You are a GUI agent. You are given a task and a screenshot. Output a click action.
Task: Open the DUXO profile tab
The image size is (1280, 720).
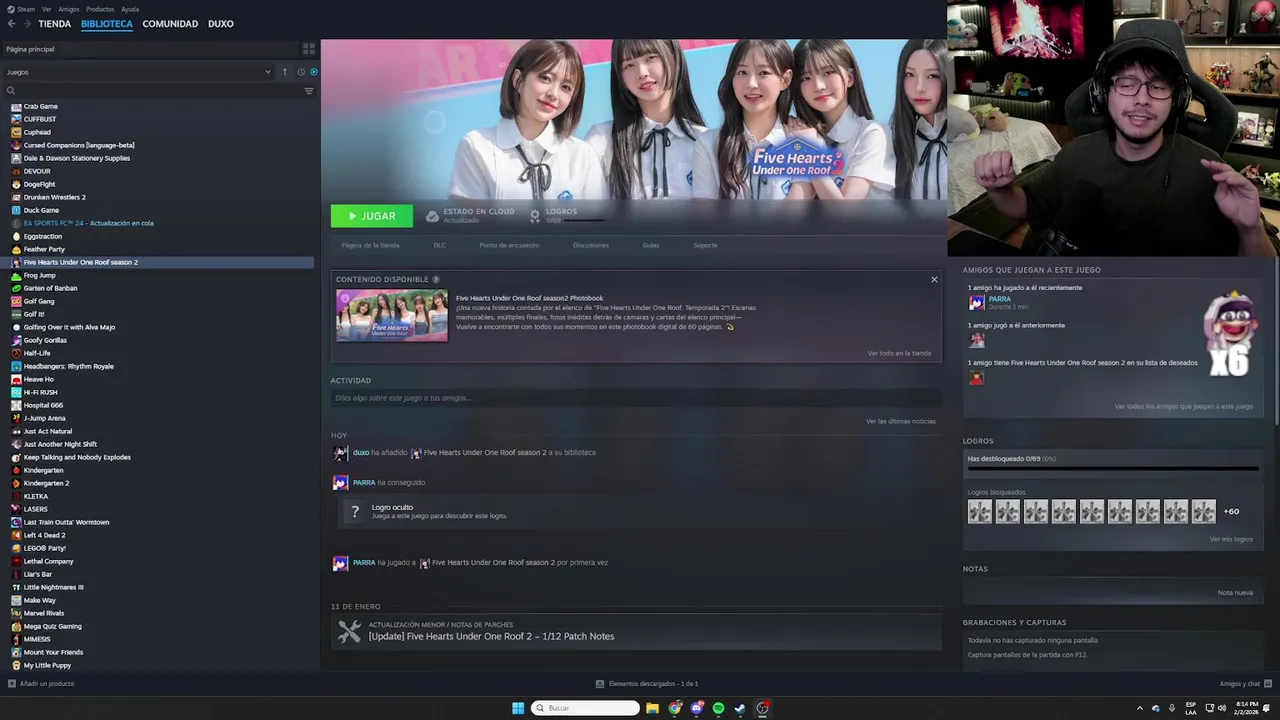[221, 24]
